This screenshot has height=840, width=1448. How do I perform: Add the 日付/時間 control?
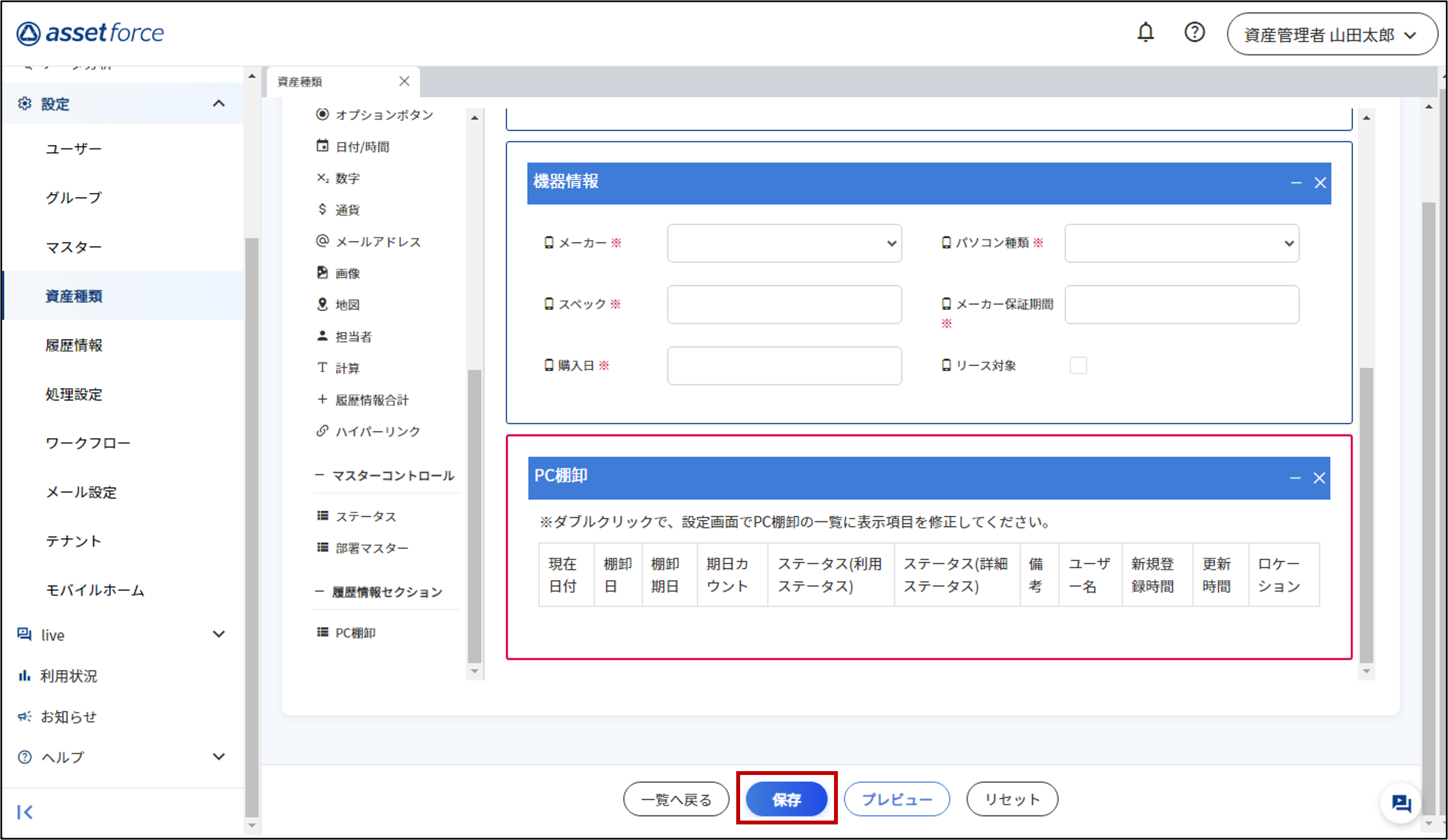pos(353,147)
